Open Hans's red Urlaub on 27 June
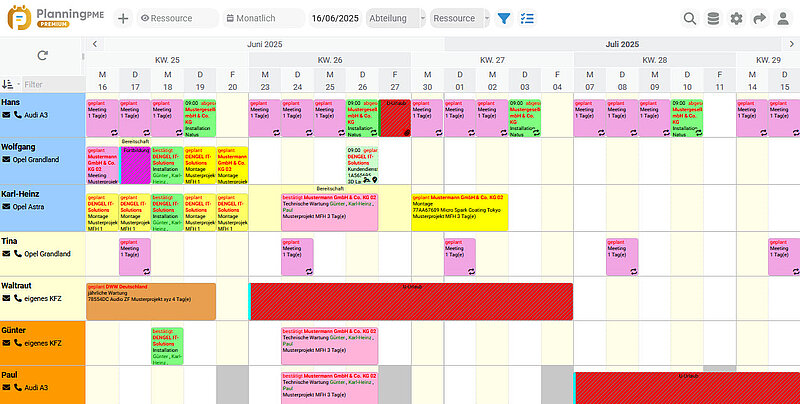 tap(395, 118)
